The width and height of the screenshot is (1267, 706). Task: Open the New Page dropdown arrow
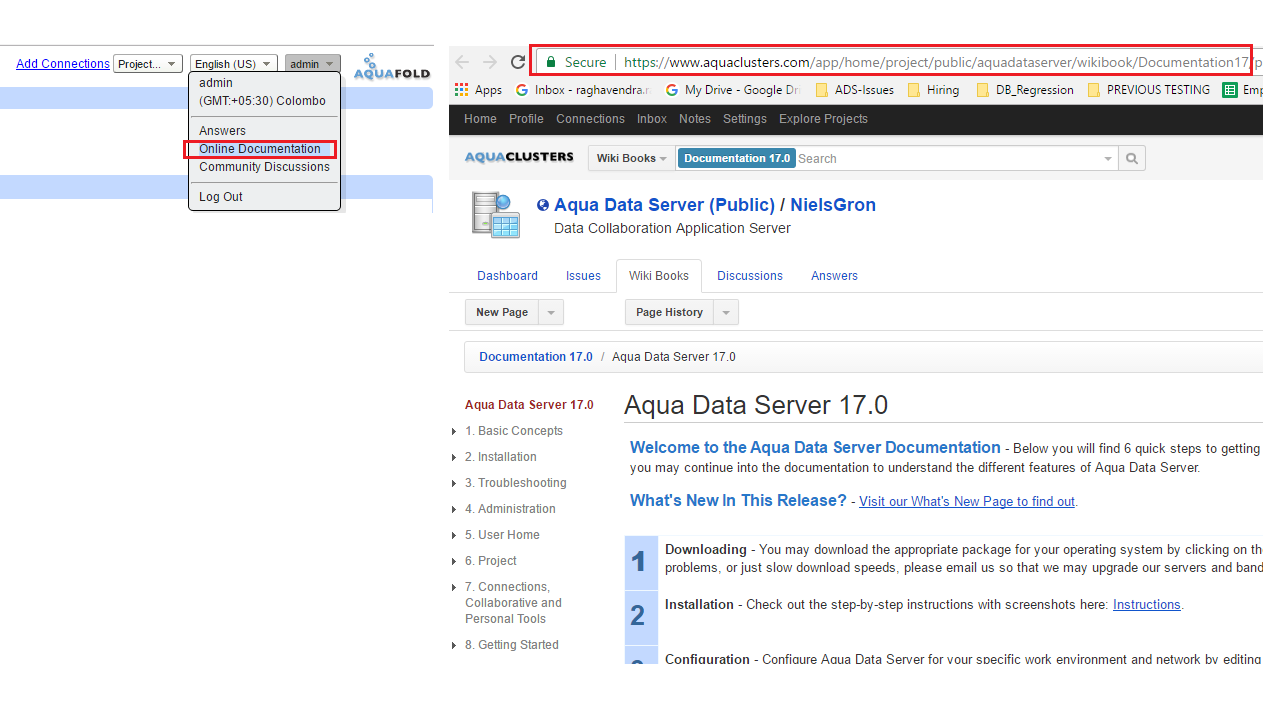(551, 312)
